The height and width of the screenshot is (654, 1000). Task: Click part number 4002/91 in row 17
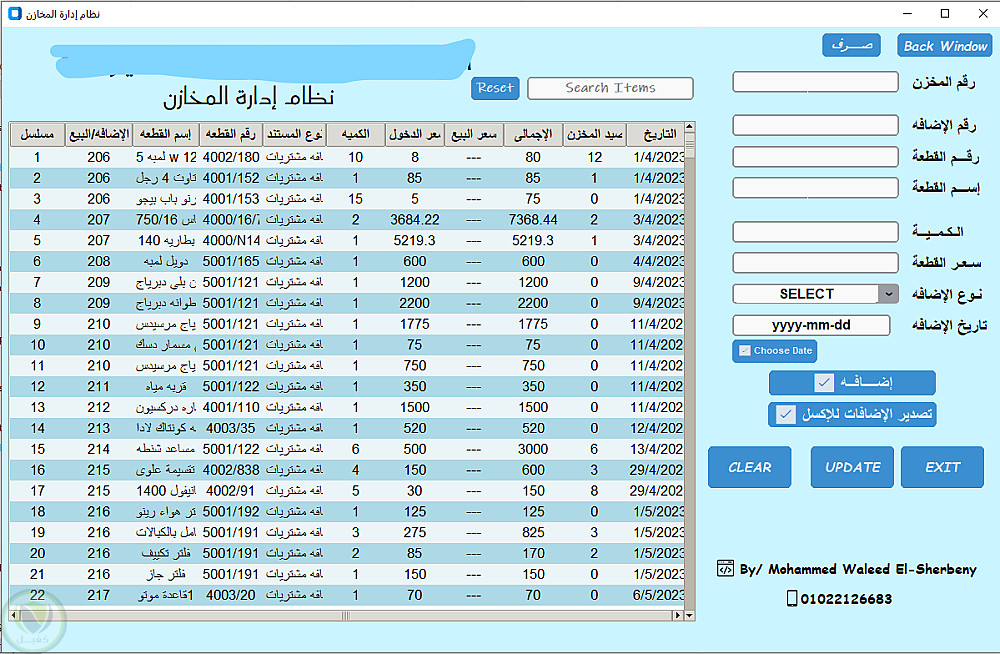pos(230,491)
